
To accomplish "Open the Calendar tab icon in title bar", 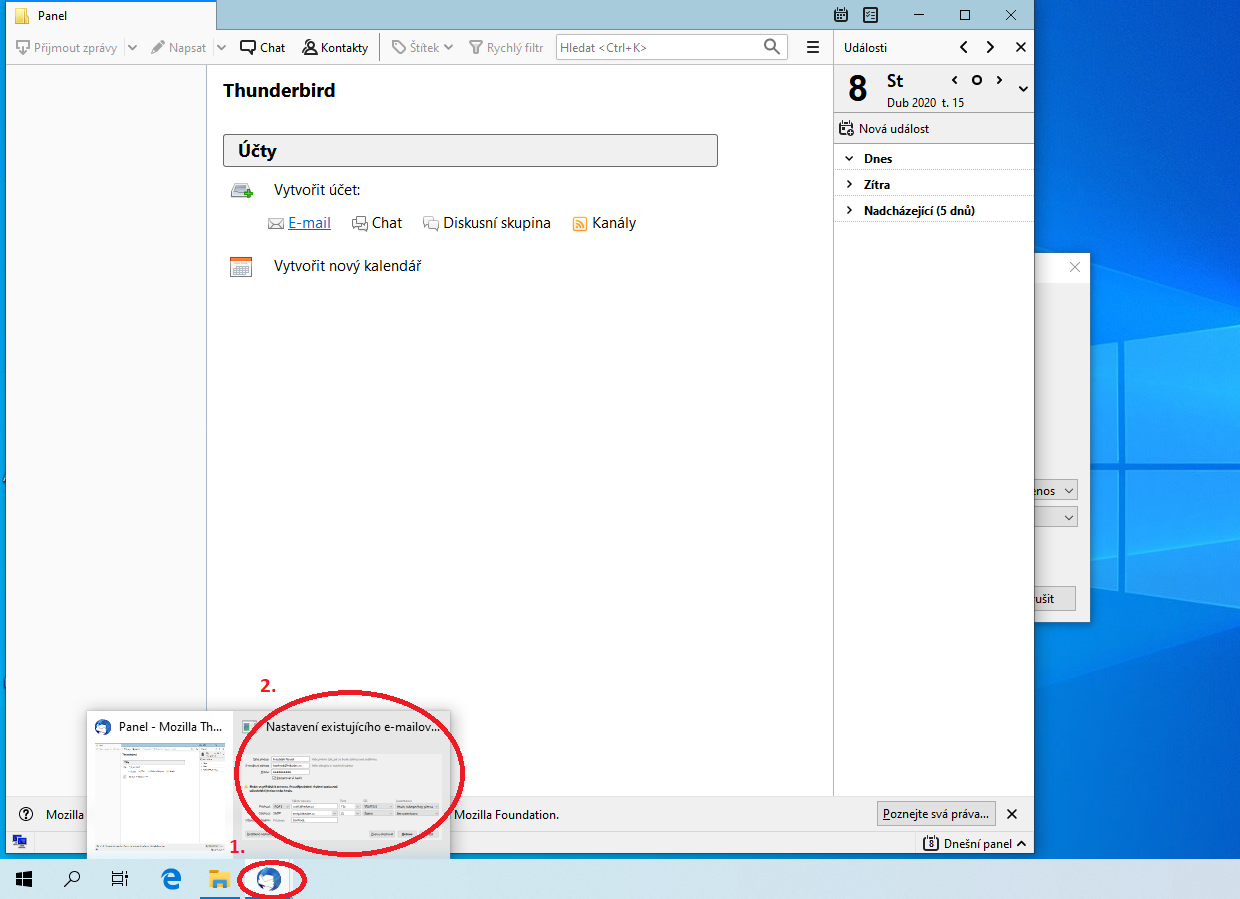I will click(841, 15).
